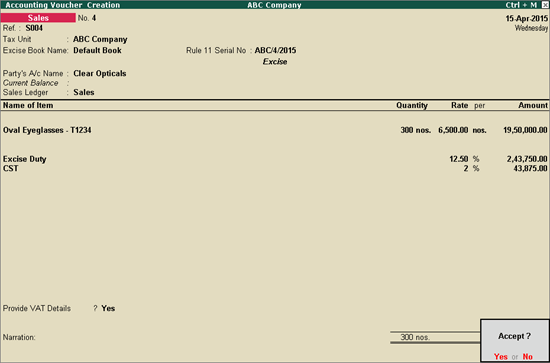Viewport: 550px width, 363px height.
Task: Edit the Excise Duty rate 12.50
Action: coord(459,159)
